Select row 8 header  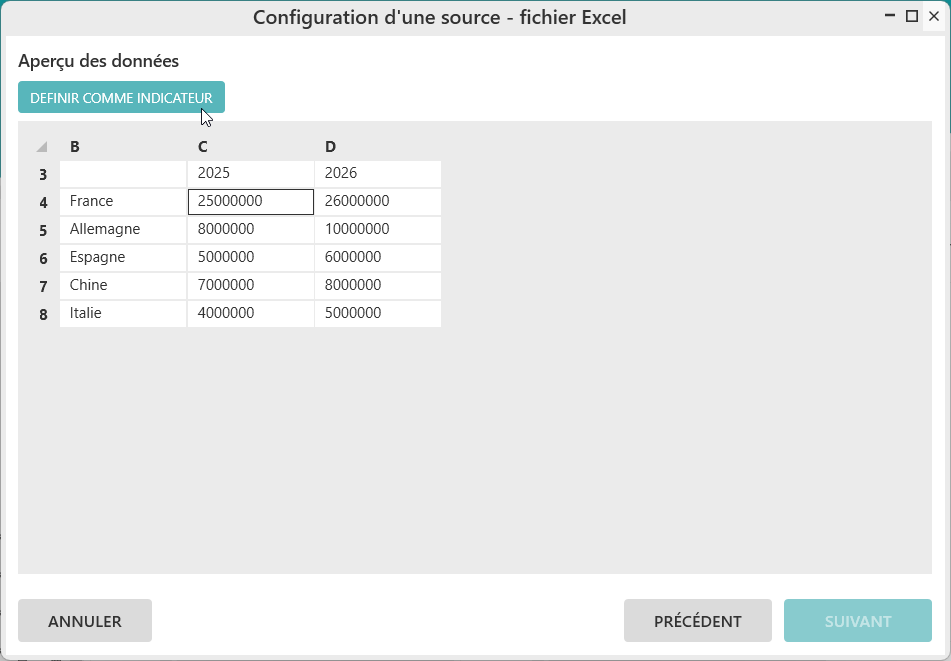click(x=43, y=314)
